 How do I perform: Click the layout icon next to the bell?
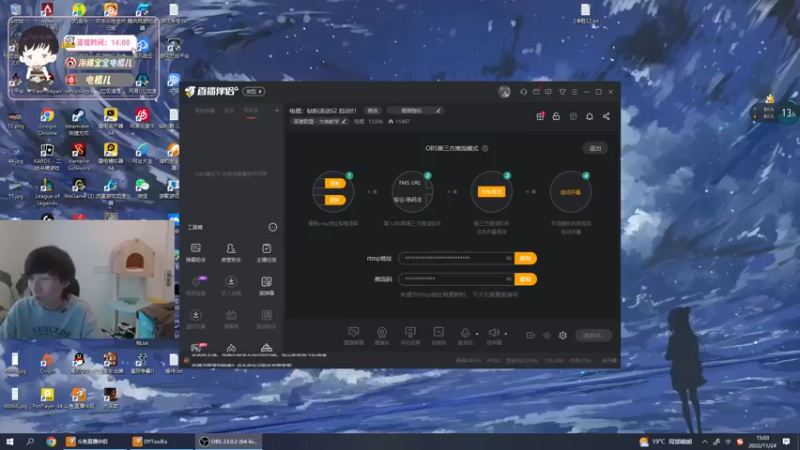coord(573,116)
